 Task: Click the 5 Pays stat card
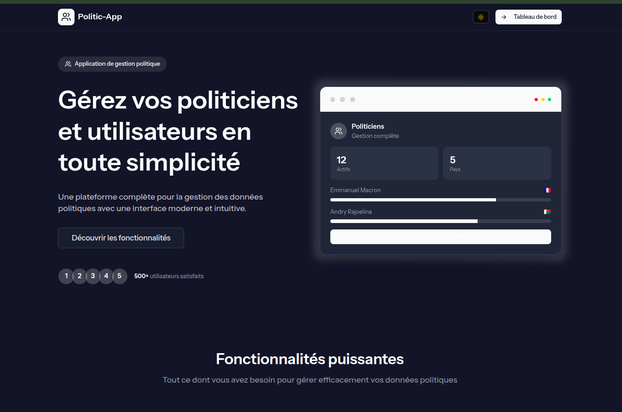click(497, 163)
